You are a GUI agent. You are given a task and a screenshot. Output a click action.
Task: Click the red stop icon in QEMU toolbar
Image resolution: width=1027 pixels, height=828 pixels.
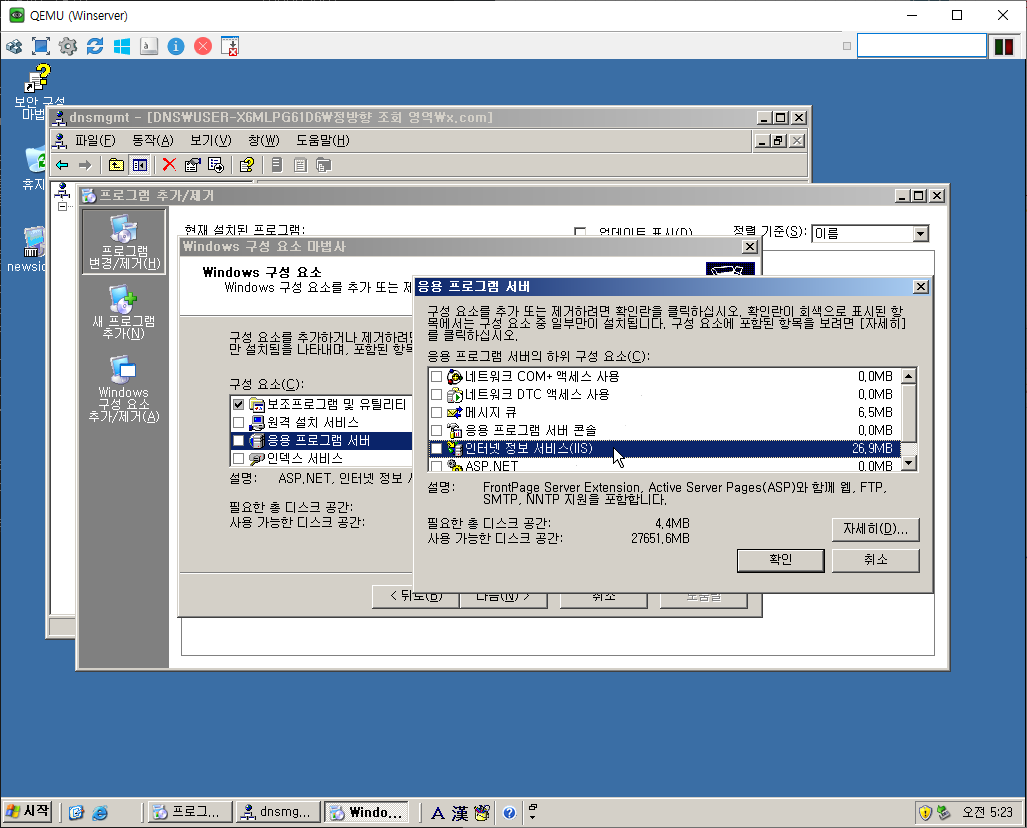pos(203,47)
